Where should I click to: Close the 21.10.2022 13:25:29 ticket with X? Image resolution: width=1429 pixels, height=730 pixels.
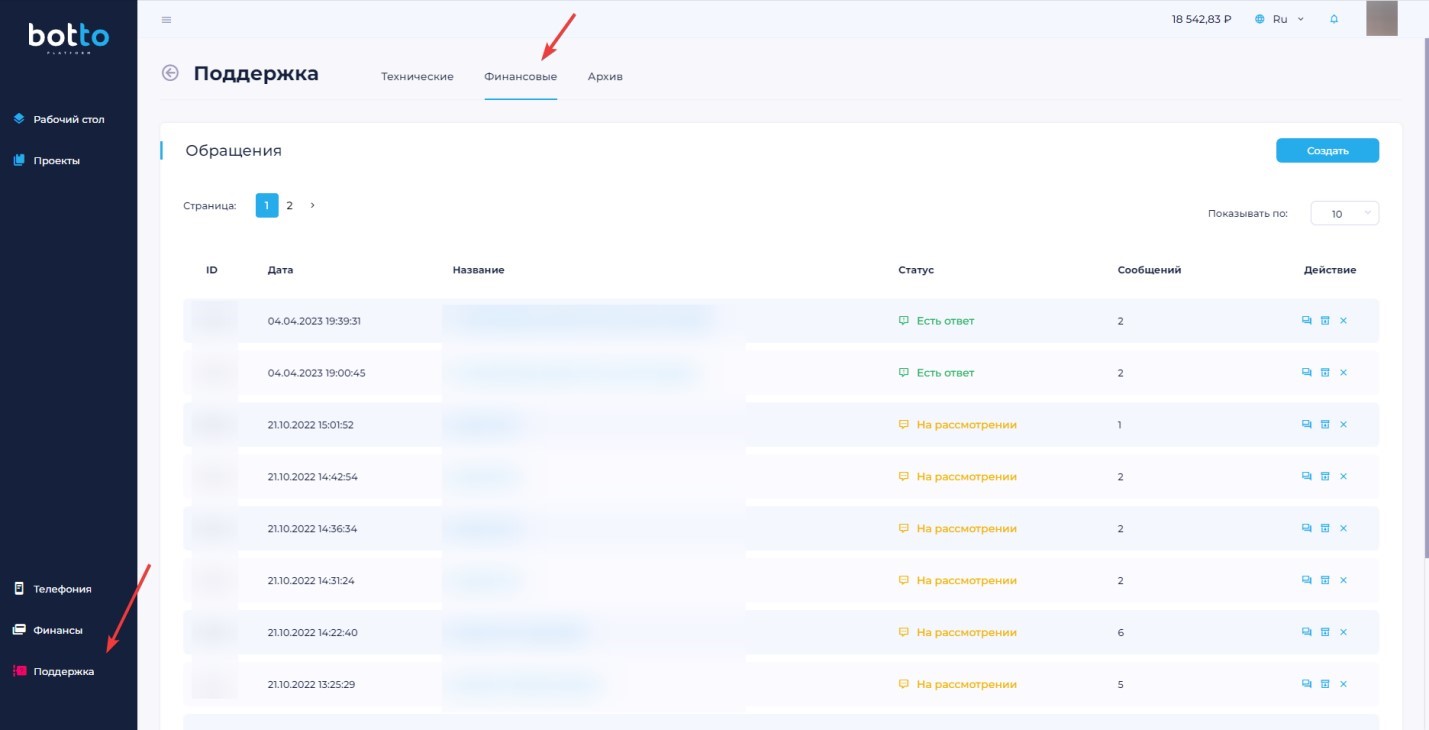click(1343, 684)
